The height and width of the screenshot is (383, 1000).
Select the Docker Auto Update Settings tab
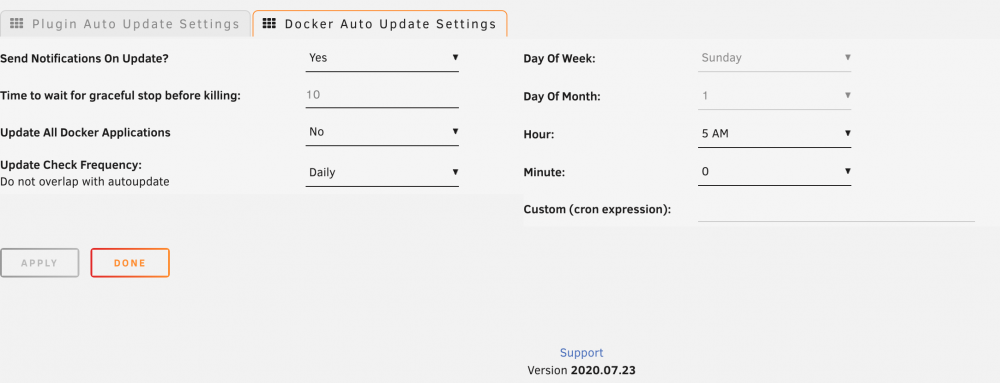tap(380, 24)
